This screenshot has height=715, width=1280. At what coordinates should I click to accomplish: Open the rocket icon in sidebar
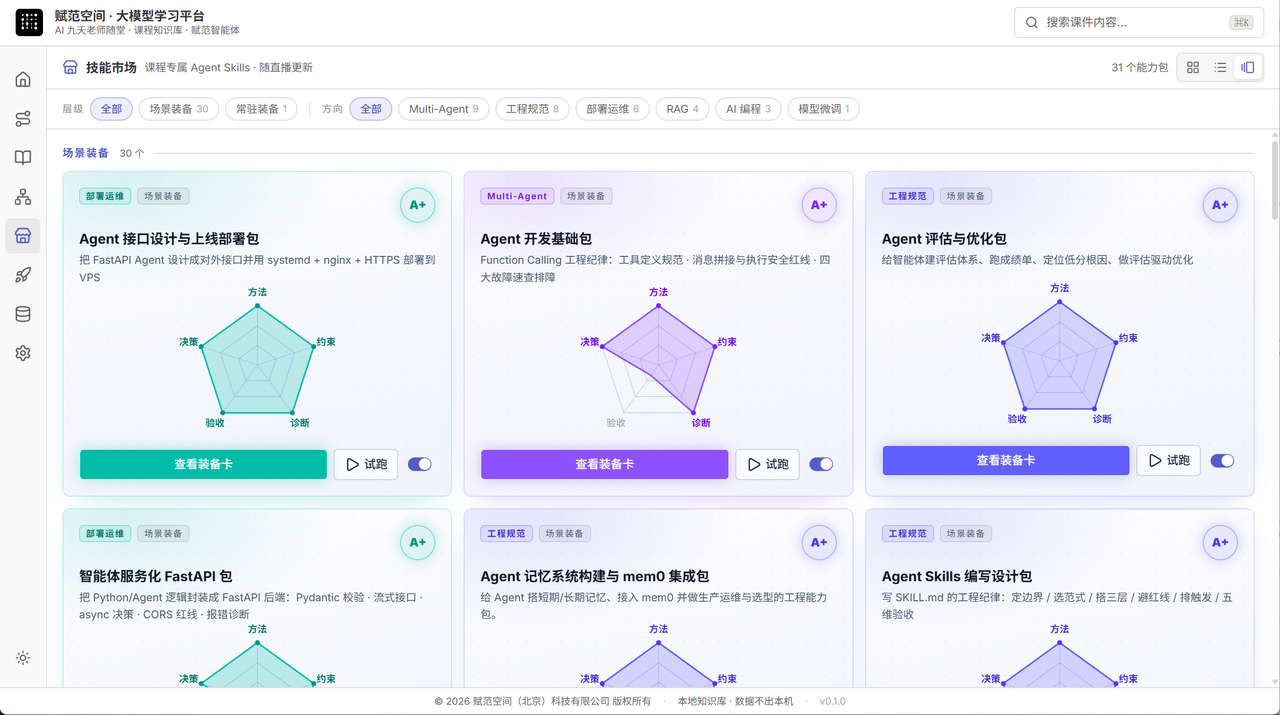[23, 275]
